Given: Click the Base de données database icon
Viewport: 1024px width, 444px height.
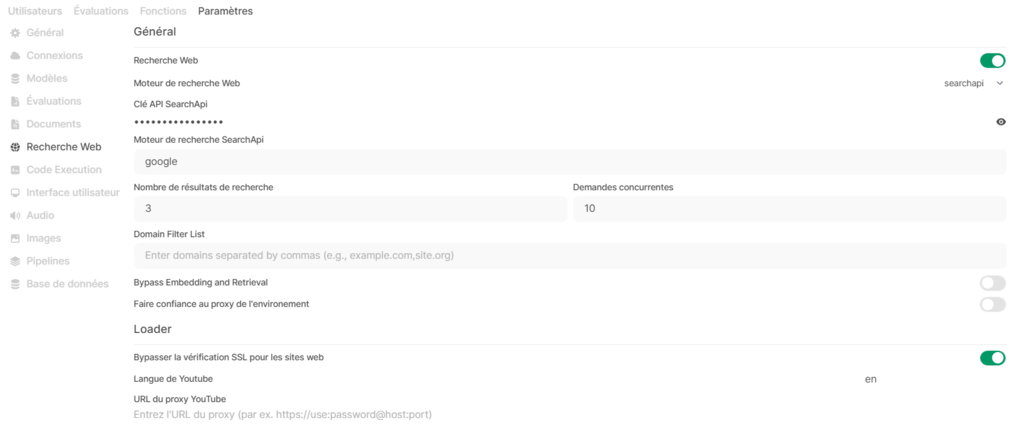Looking at the screenshot, I should pyautogui.click(x=16, y=284).
